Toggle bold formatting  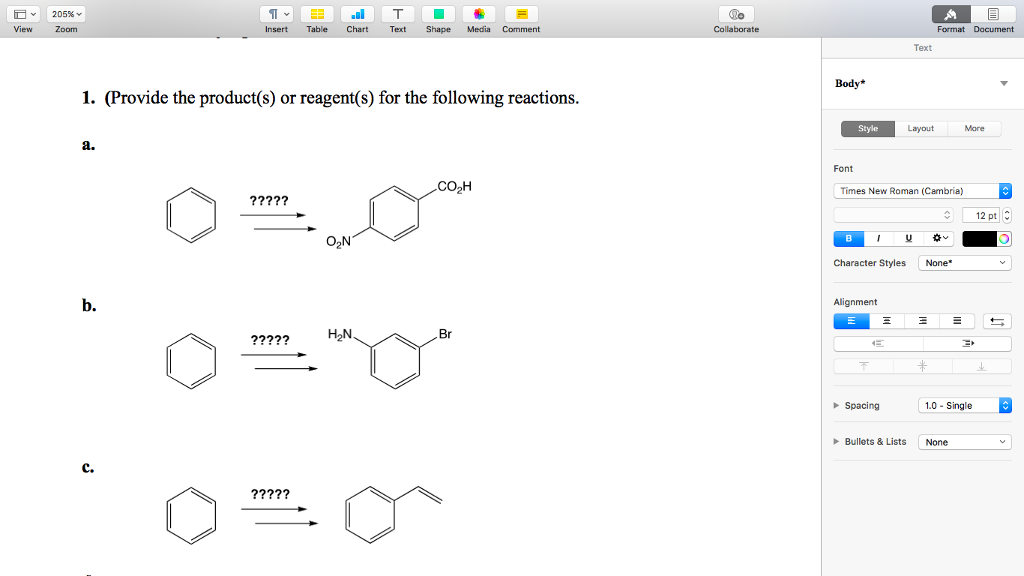coord(849,238)
